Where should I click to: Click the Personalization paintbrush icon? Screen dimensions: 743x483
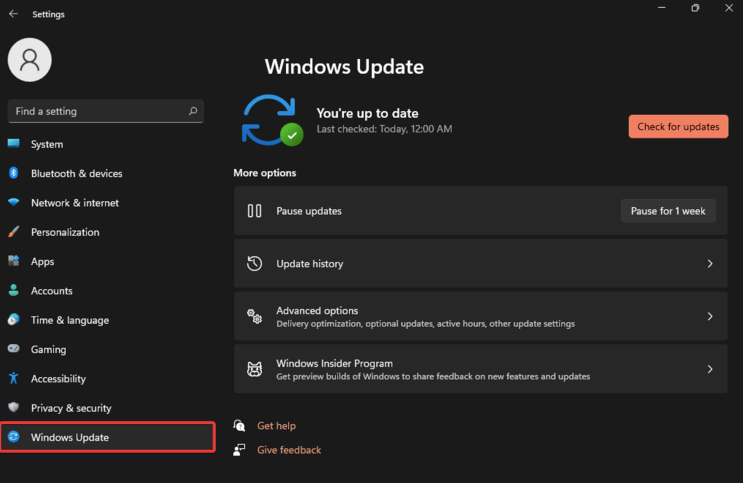[x=14, y=232]
